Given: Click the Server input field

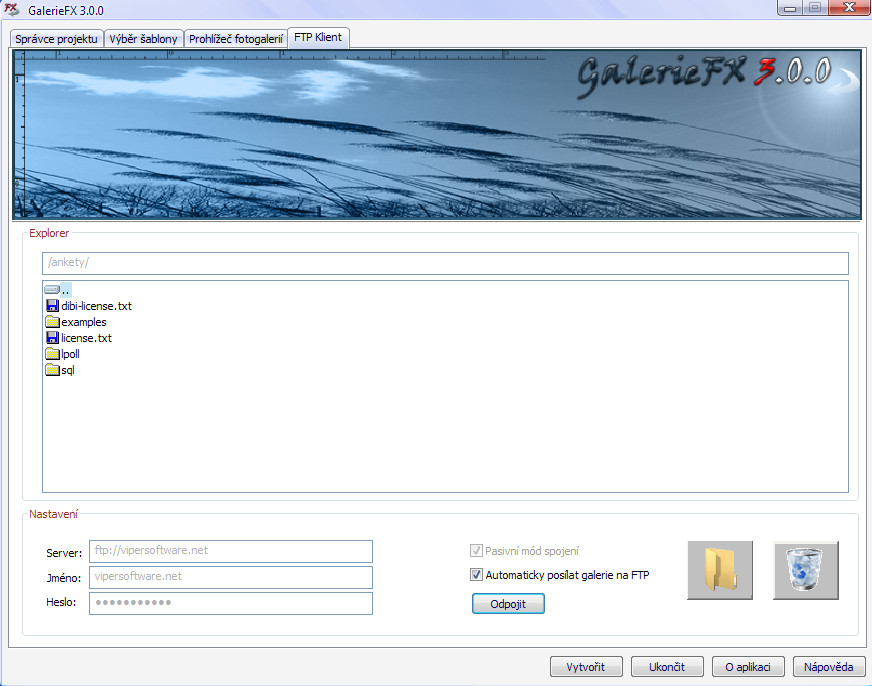Looking at the screenshot, I should point(231,551).
